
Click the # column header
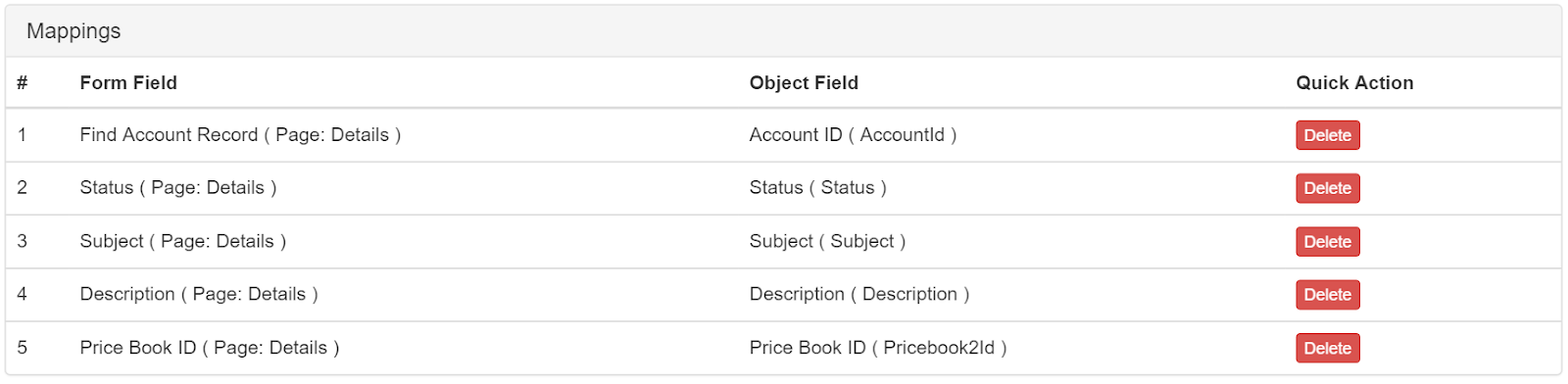(x=23, y=83)
